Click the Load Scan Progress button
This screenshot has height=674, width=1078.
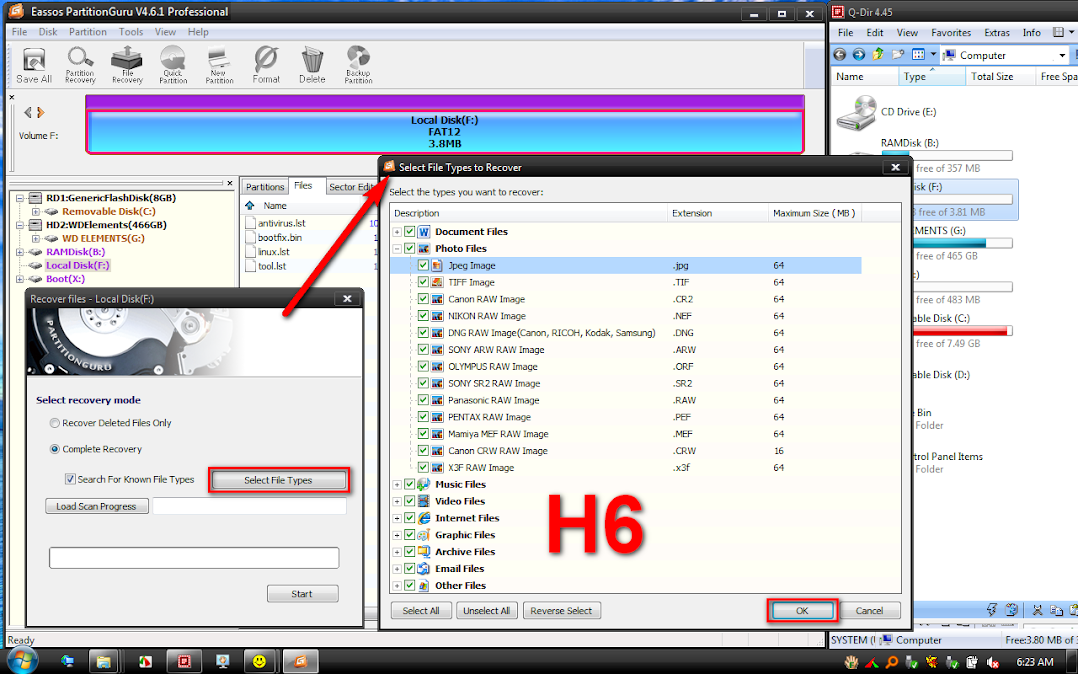(96, 506)
